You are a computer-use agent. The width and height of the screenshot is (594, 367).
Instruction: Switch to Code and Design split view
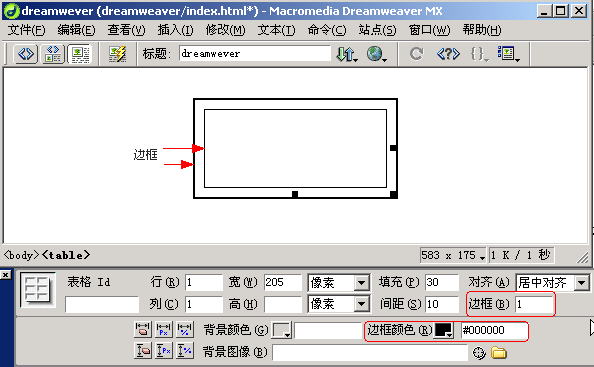[53, 54]
